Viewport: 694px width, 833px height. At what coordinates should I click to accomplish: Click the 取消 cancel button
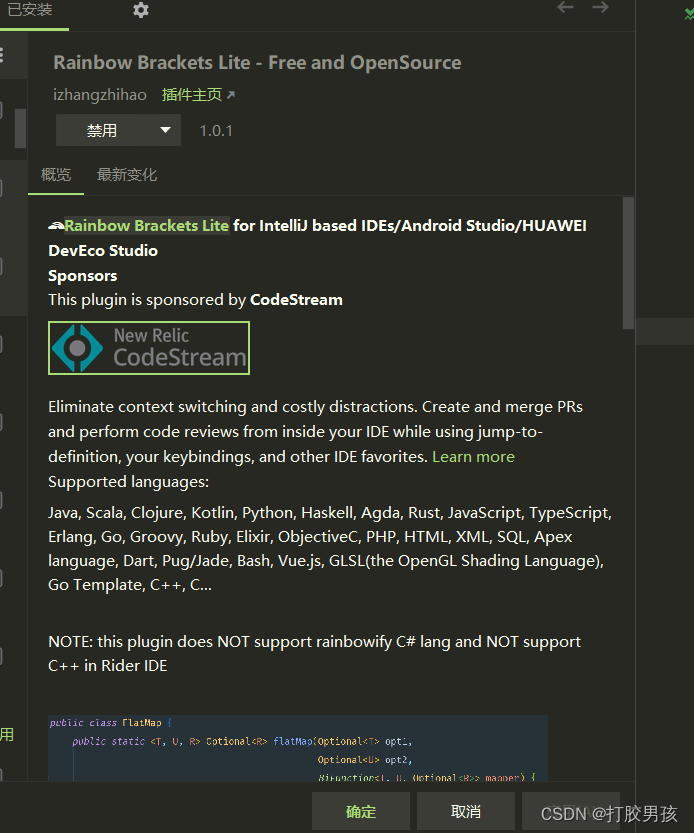pyautogui.click(x=466, y=811)
